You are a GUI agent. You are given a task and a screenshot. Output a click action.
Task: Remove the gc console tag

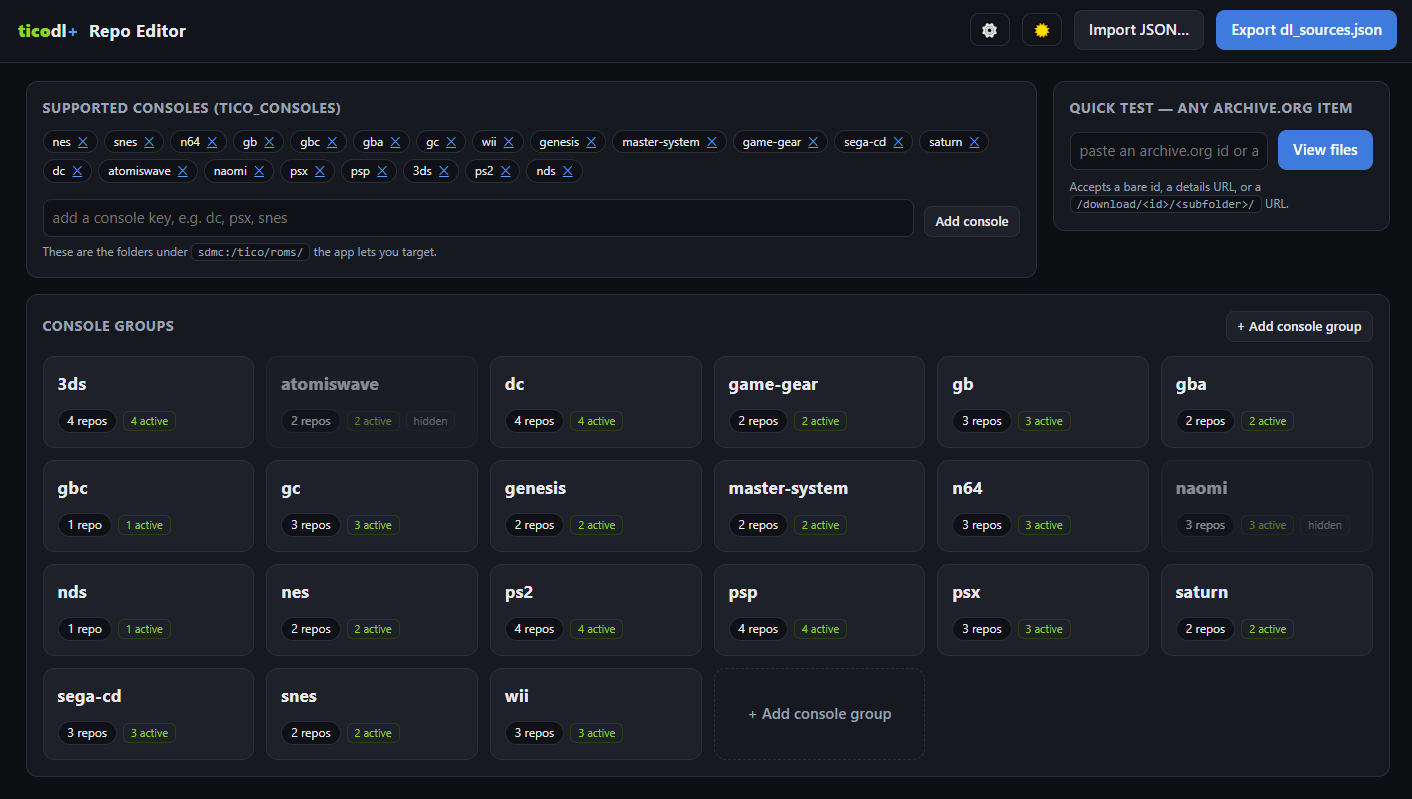click(x=451, y=142)
